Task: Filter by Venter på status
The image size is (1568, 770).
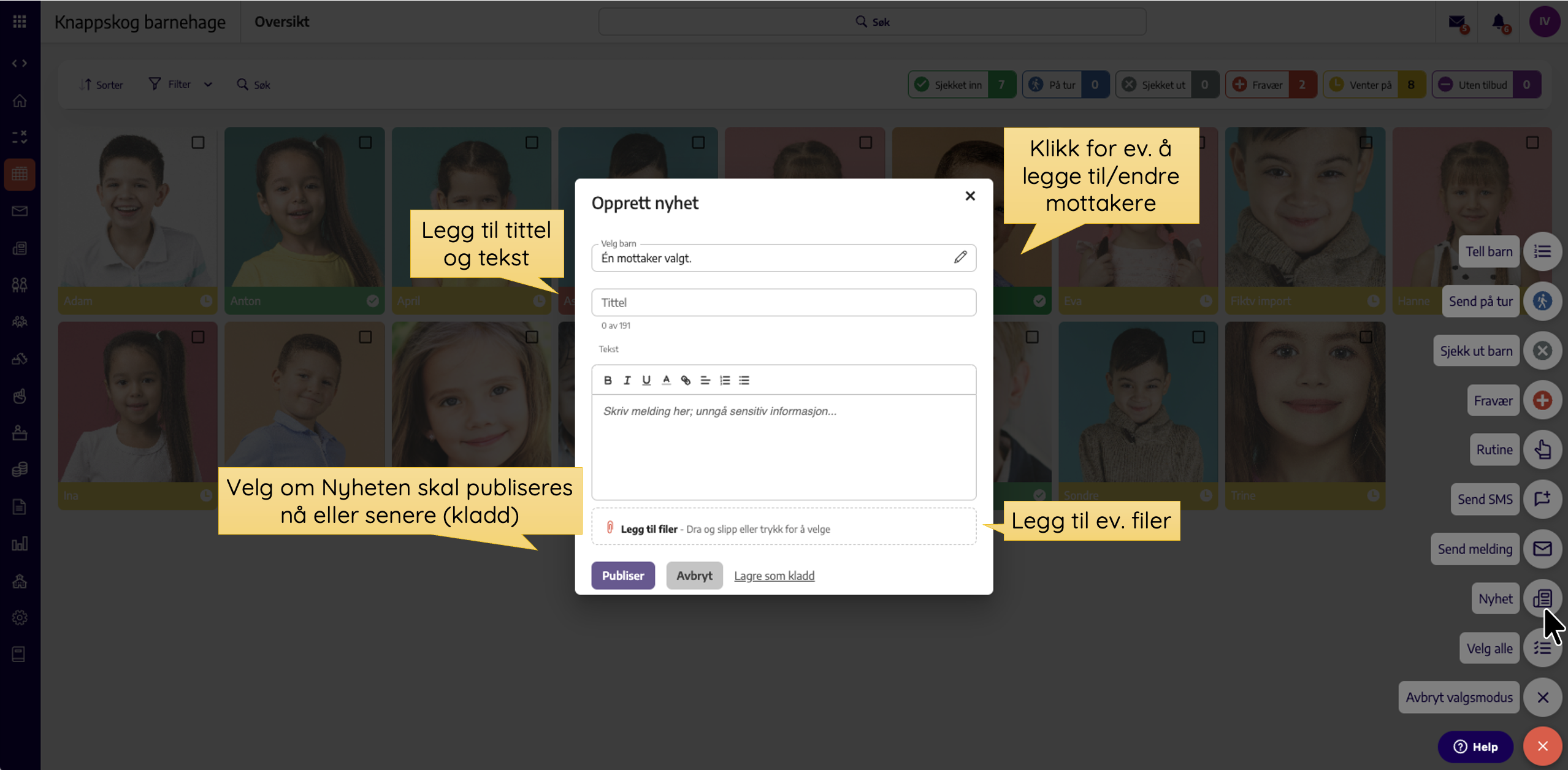Action: coord(1374,85)
